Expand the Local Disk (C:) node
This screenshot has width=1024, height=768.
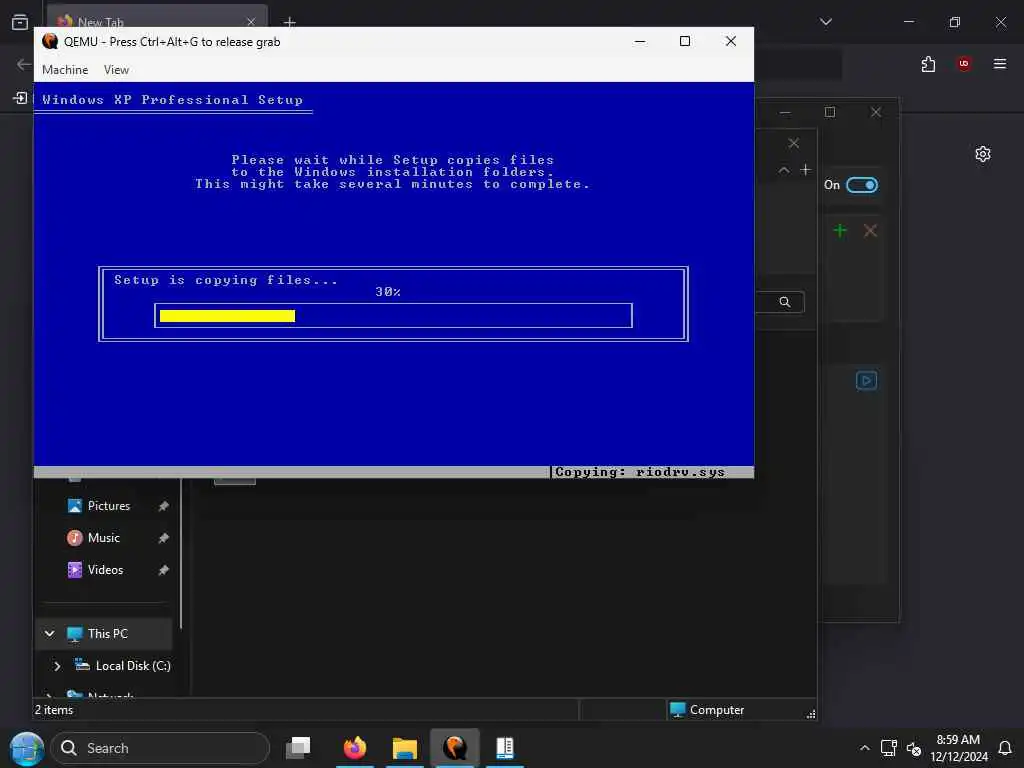point(57,666)
